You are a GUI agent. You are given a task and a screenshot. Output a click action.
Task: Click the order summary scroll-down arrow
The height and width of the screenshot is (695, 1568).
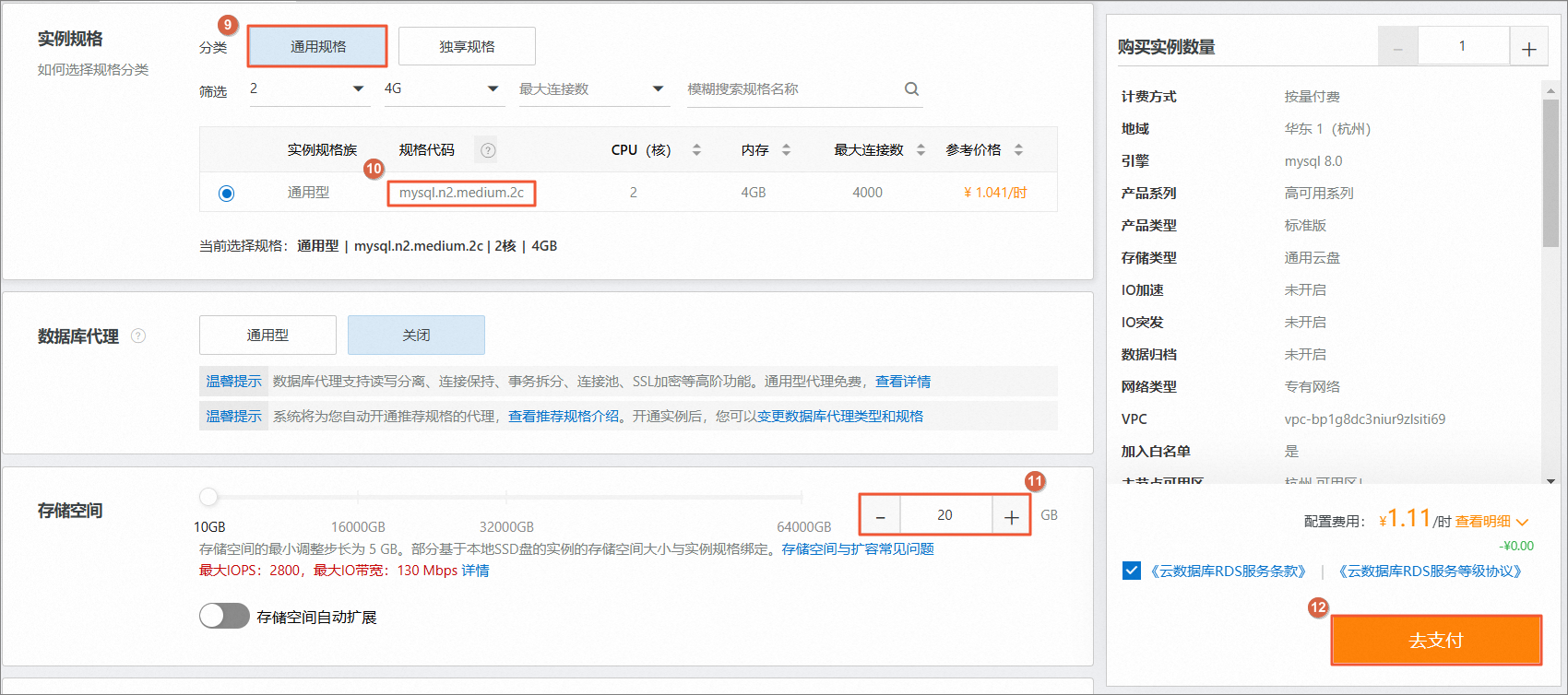pos(1550,481)
